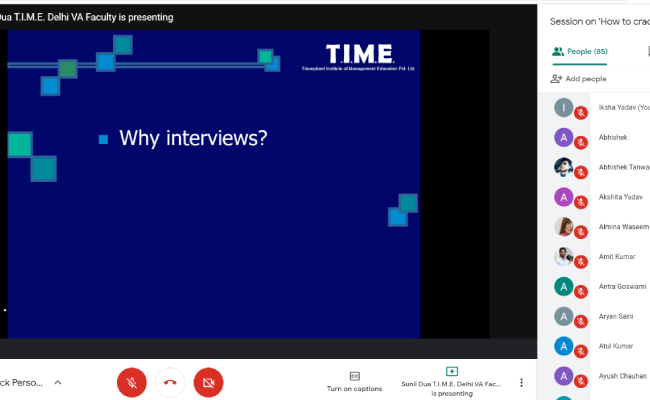Select Abhishek Tanwar name
650x400 pixels.
(624, 167)
